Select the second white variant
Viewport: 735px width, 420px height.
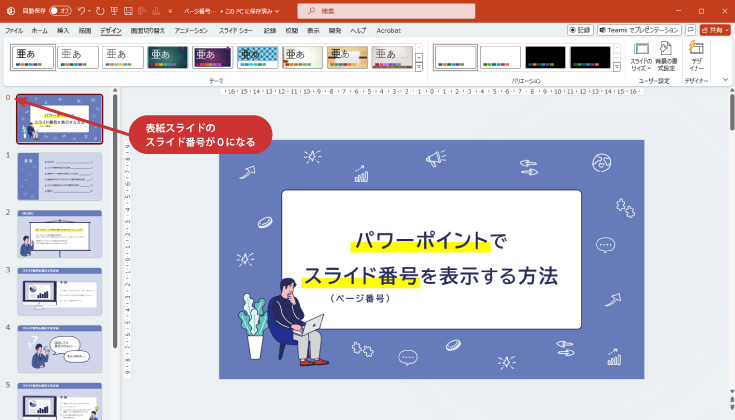pos(500,57)
